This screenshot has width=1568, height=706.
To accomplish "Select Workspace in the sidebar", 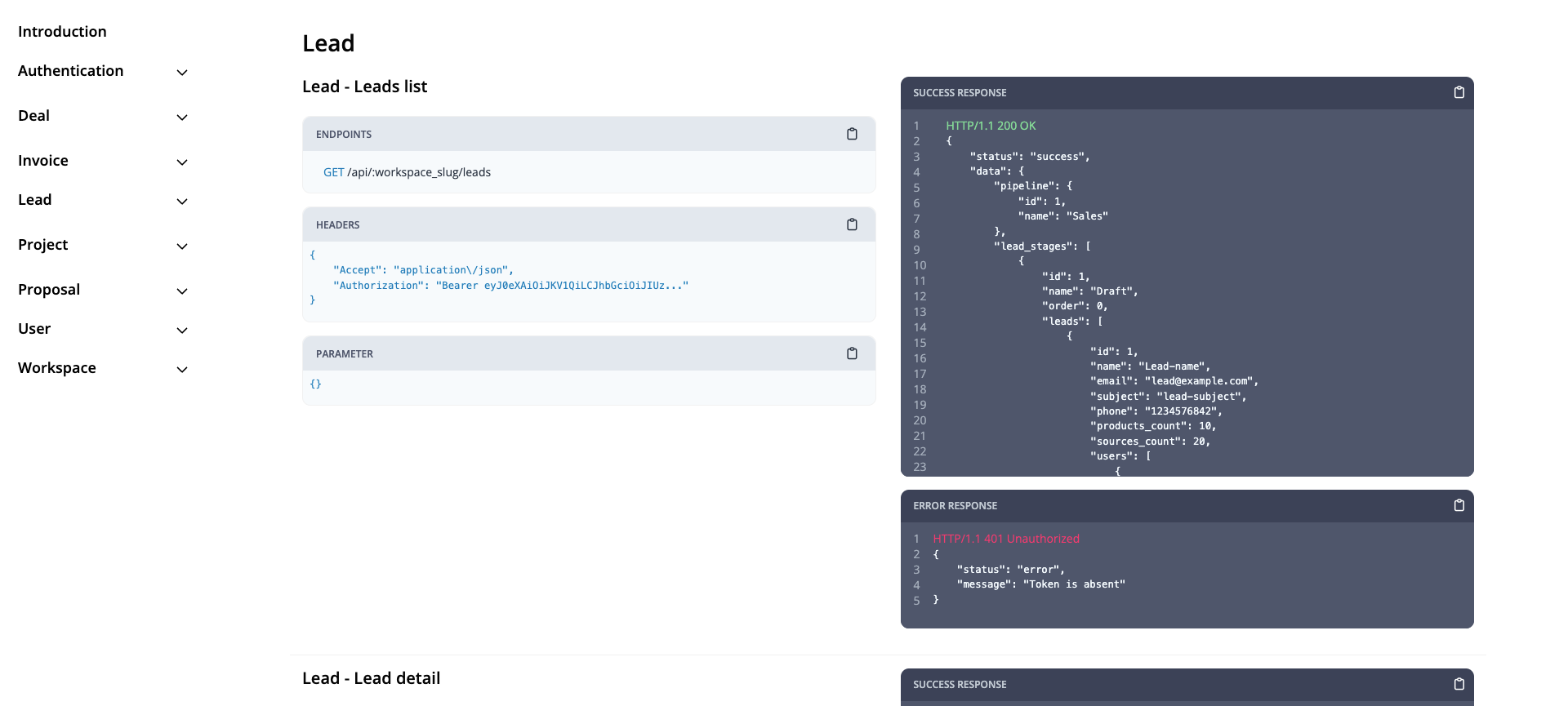I will point(57,368).
